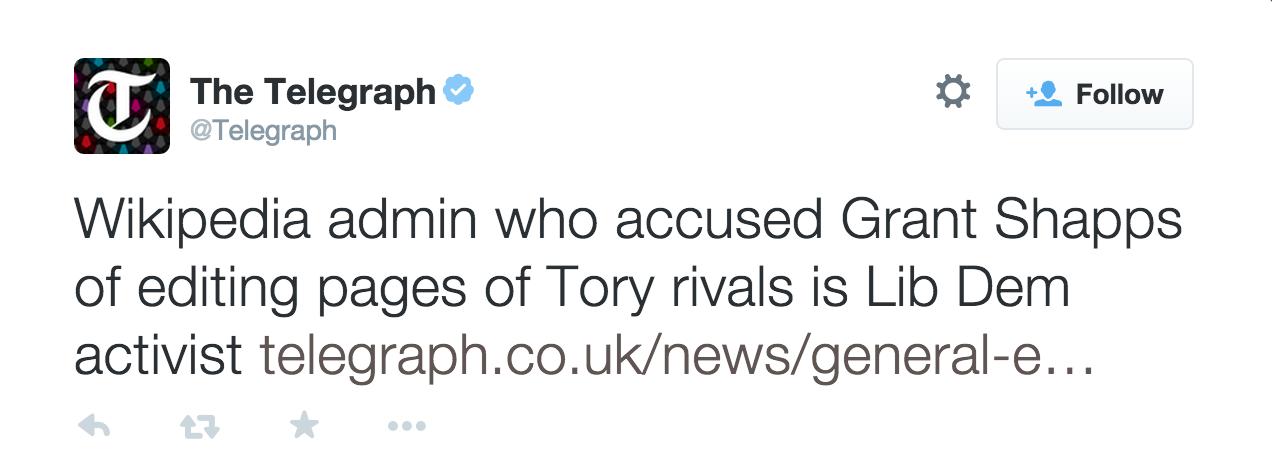
Task: Retweet the Grant Shapps tweet
Action: [x=199, y=427]
